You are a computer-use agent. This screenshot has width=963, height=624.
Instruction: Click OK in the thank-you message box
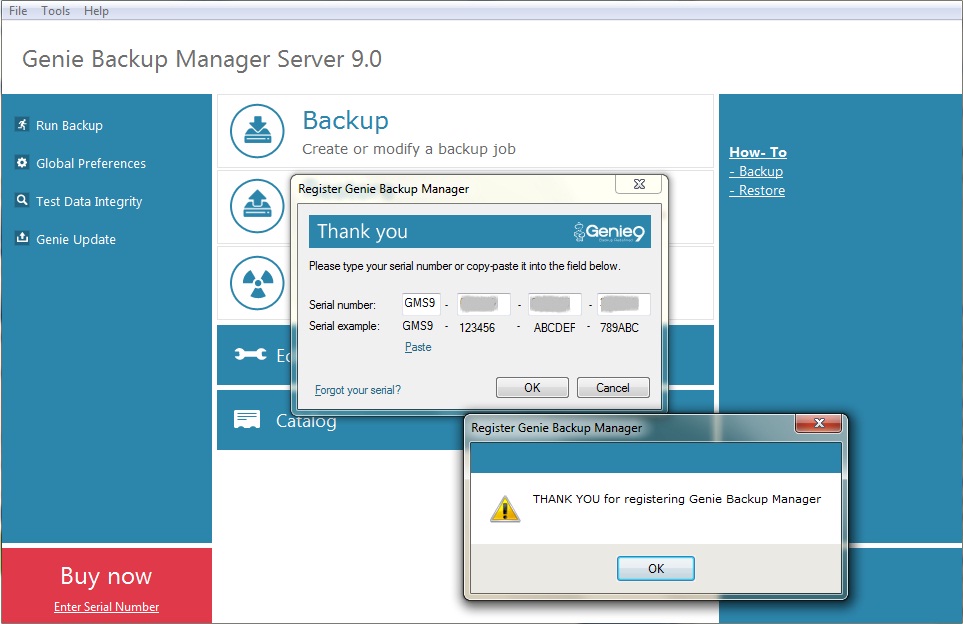click(x=655, y=568)
